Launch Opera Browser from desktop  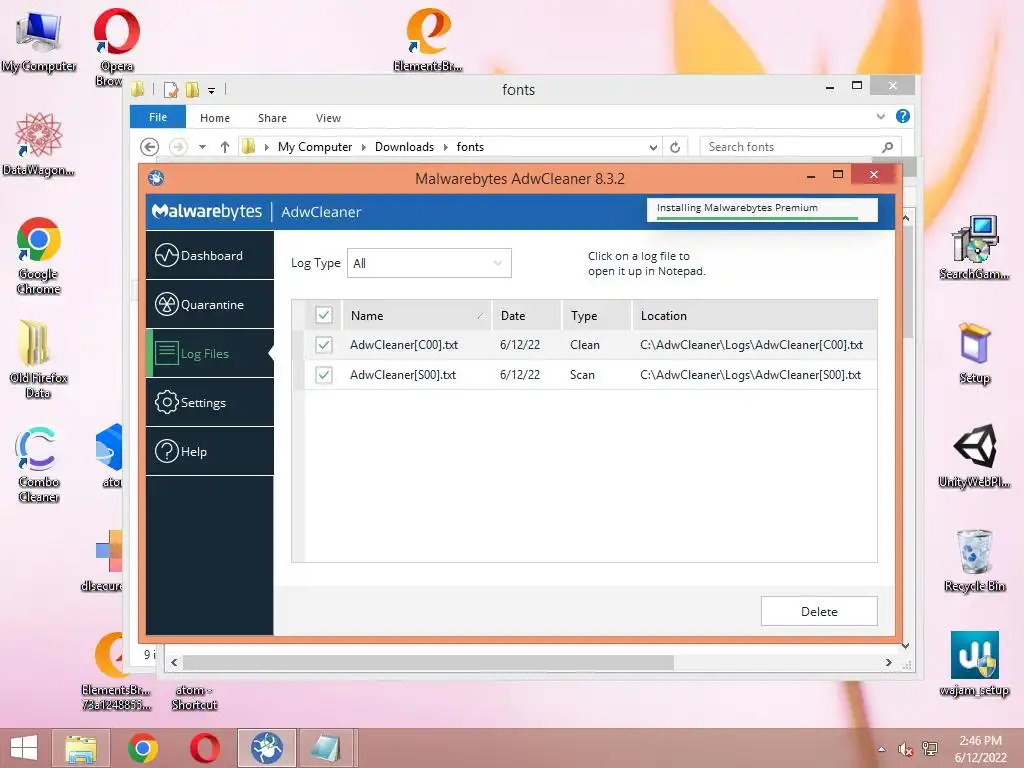tap(116, 47)
